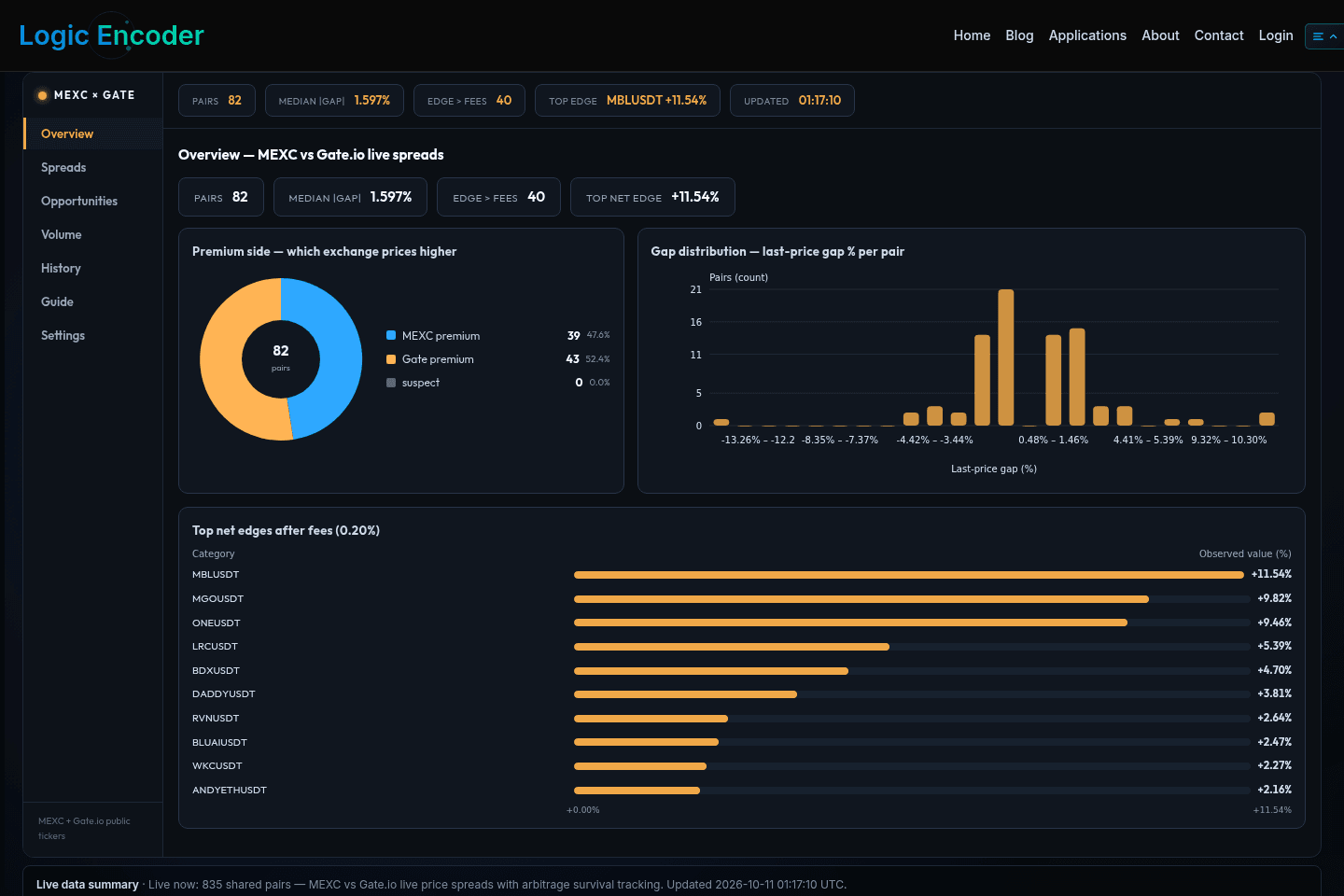Image resolution: width=1344 pixels, height=896 pixels.
Task: Open the About page
Action: (x=1160, y=35)
